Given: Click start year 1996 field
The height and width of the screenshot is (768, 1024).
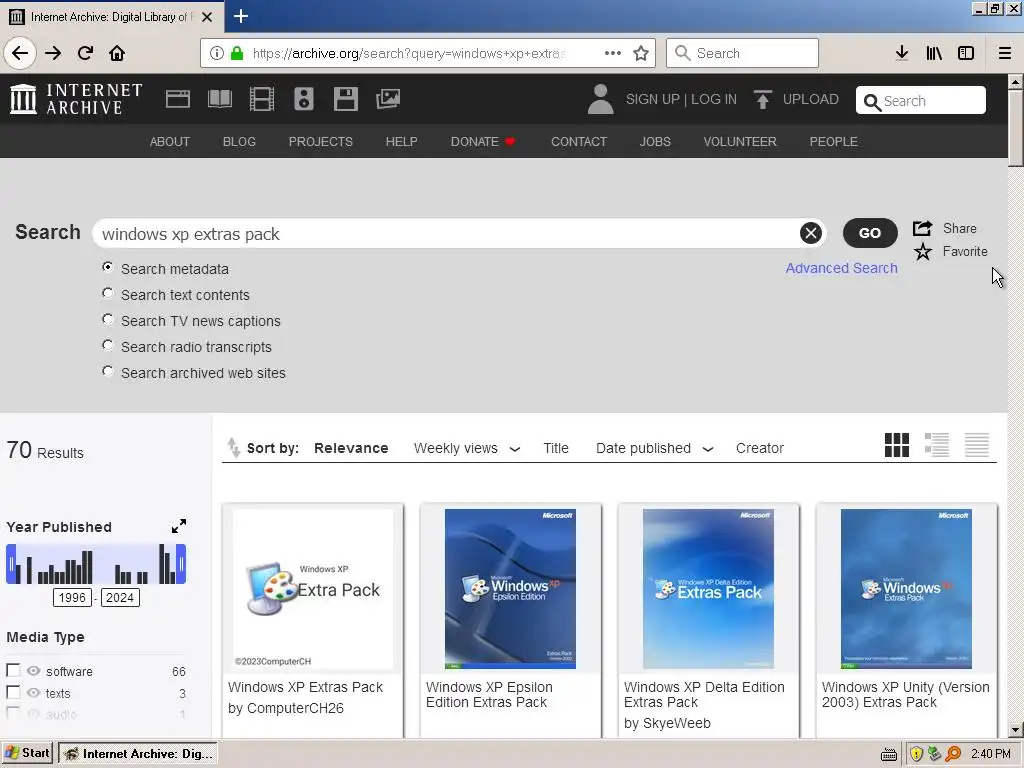Looking at the screenshot, I should (x=72, y=598).
